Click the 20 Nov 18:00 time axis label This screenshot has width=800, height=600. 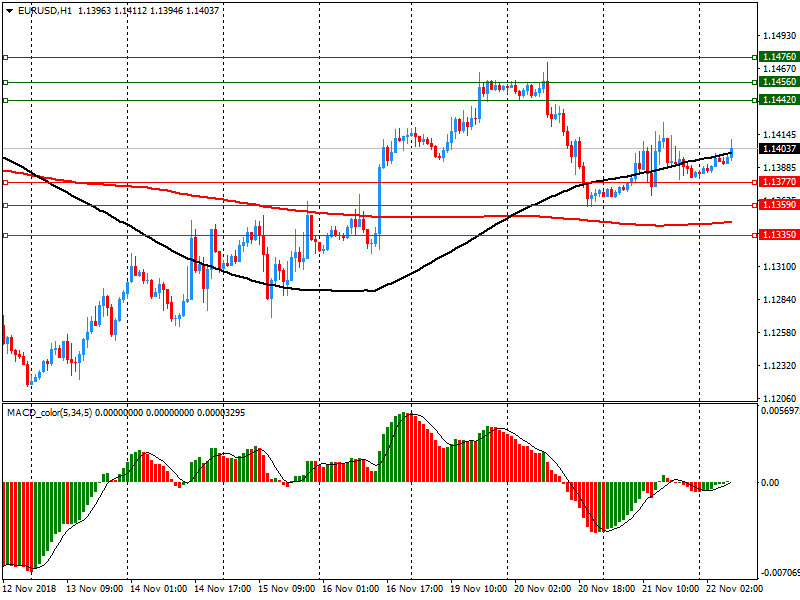[x=607, y=589]
